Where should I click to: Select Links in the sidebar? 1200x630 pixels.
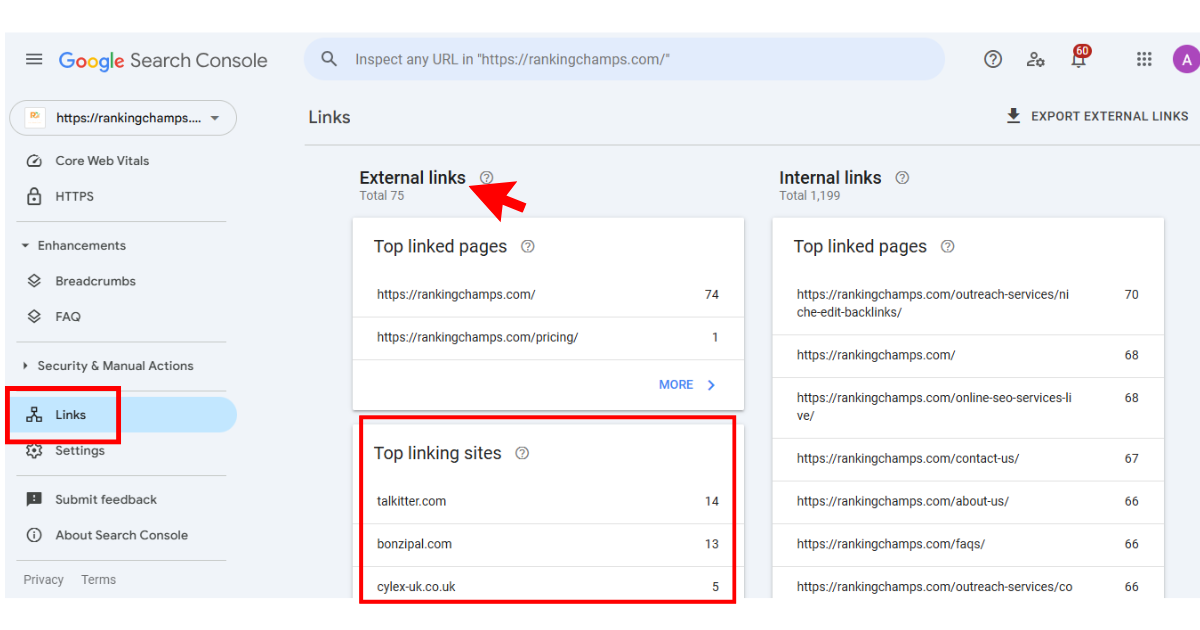coord(119,415)
